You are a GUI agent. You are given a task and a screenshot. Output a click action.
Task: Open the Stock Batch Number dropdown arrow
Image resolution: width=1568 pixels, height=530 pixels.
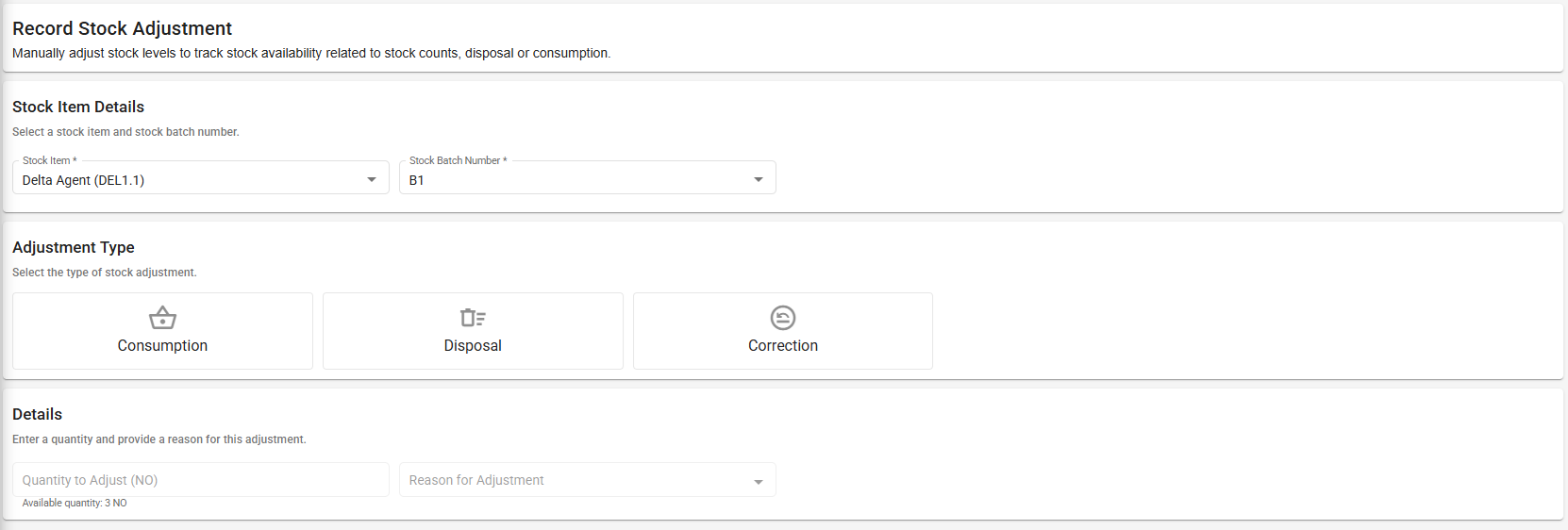(x=759, y=179)
